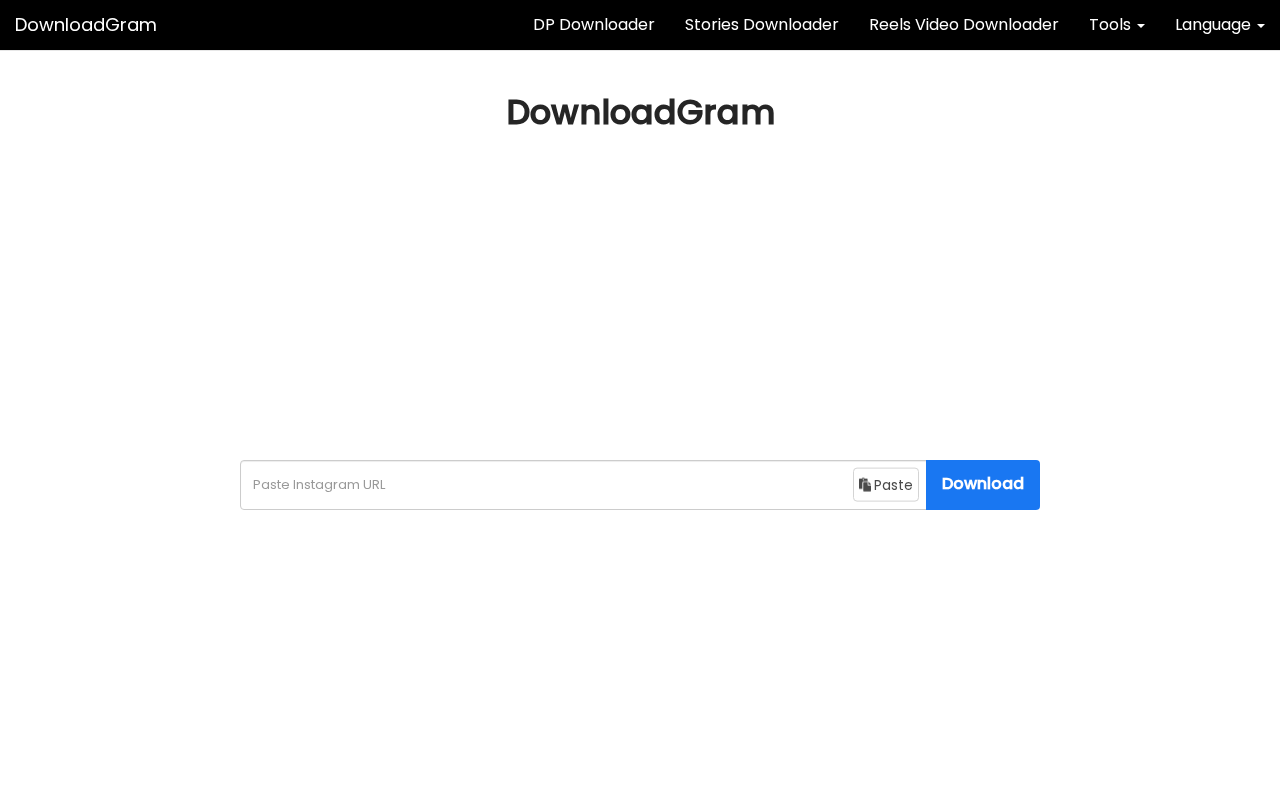This screenshot has height=800, width=1280.
Task: Open the Language dropdown
Action: [x=1220, y=25]
